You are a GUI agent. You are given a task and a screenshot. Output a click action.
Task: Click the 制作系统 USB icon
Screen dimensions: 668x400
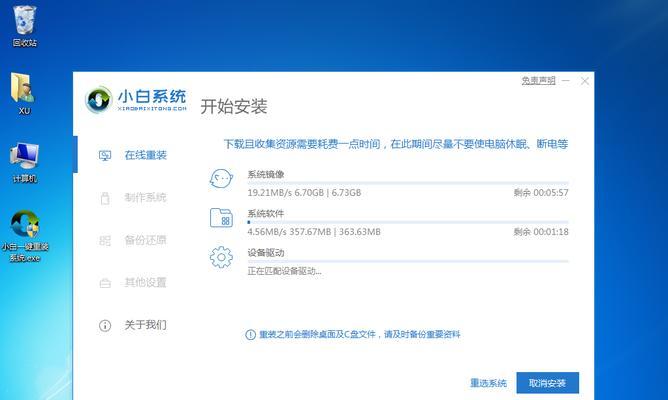pos(105,198)
